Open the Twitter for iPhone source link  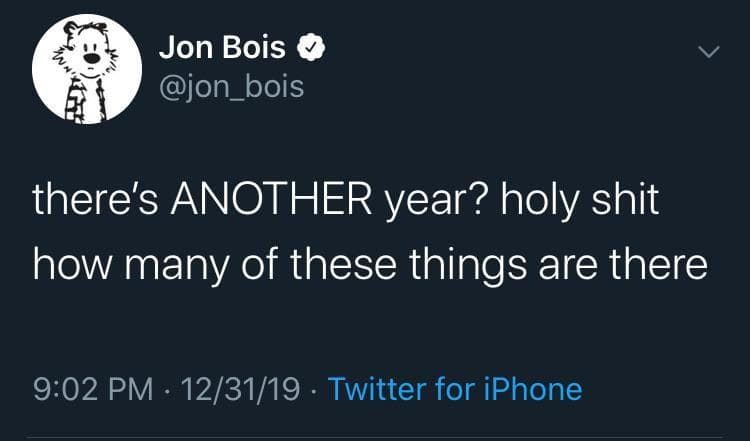[x=454, y=388]
